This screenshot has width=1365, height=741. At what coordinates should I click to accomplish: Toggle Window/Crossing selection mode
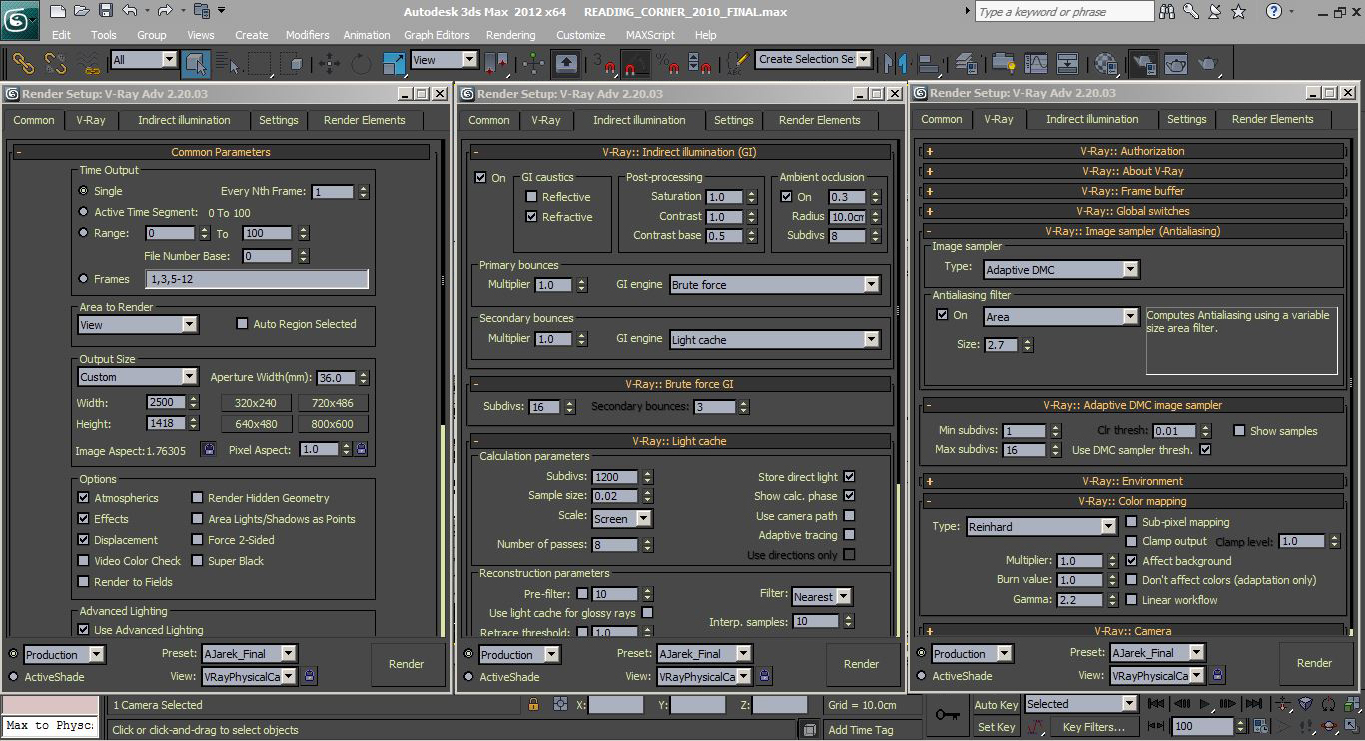(294, 63)
